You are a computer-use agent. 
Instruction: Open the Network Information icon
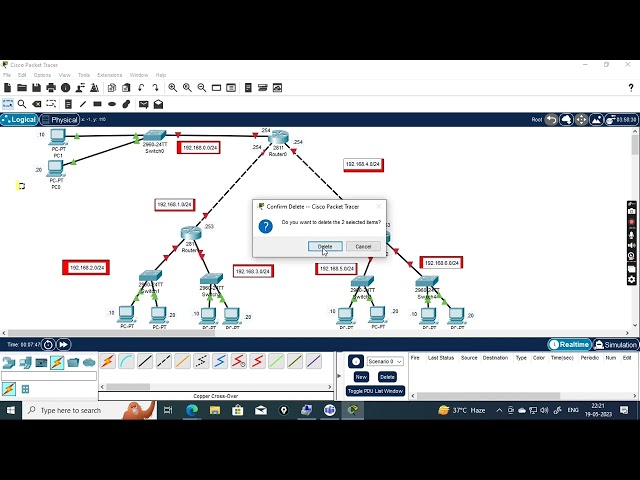65,88
